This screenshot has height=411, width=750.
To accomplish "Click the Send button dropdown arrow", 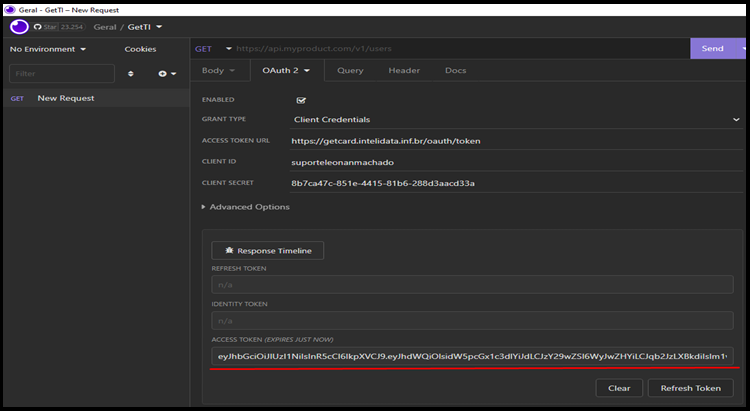I will coord(743,48).
